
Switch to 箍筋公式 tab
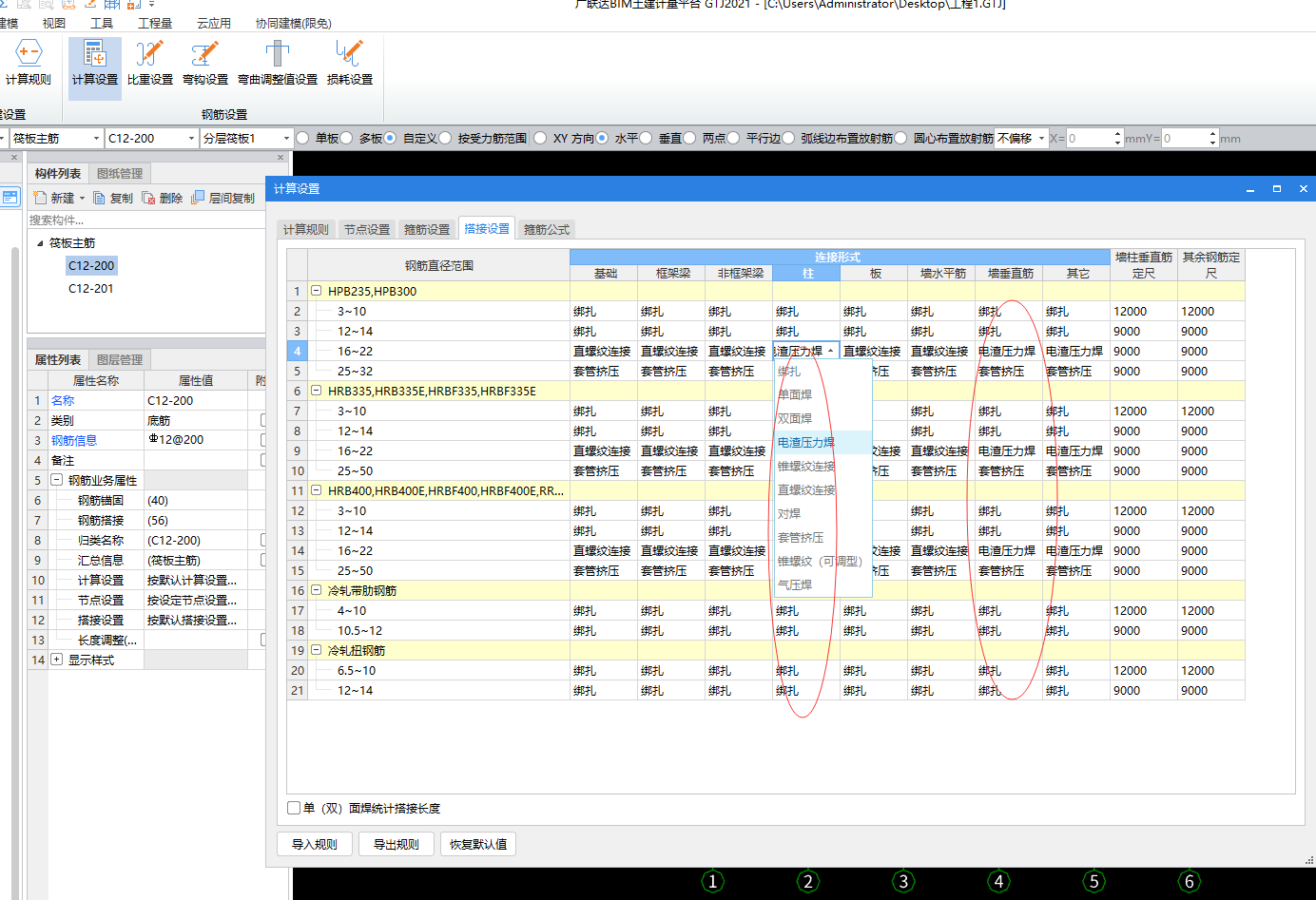coord(547,229)
